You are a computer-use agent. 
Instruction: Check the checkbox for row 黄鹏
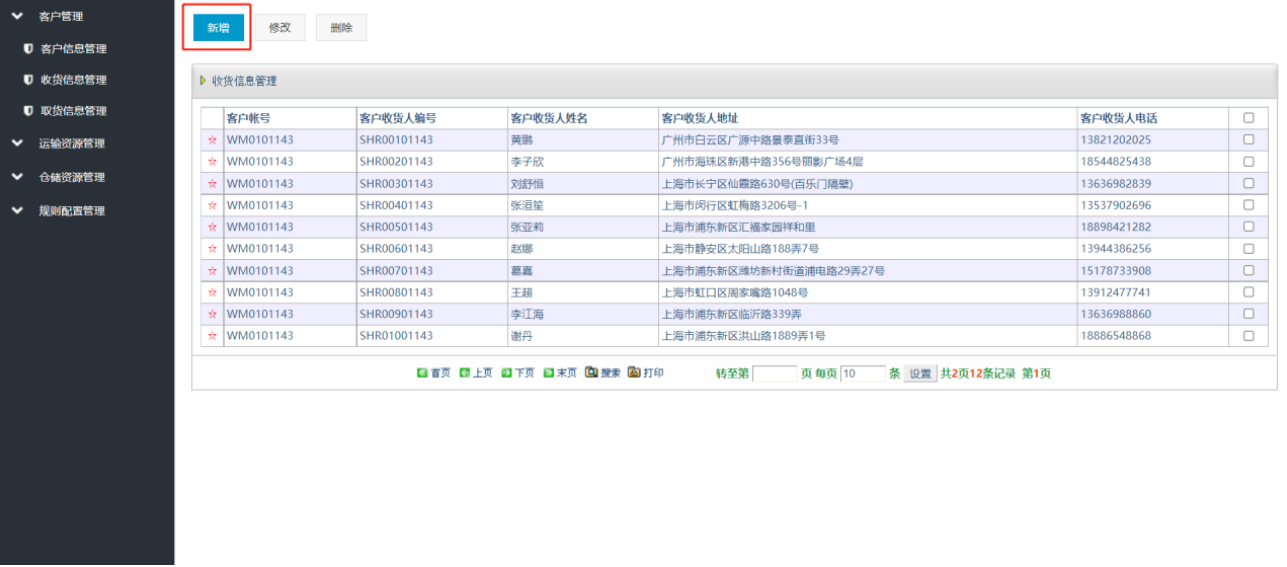[x=1248, y=140]
